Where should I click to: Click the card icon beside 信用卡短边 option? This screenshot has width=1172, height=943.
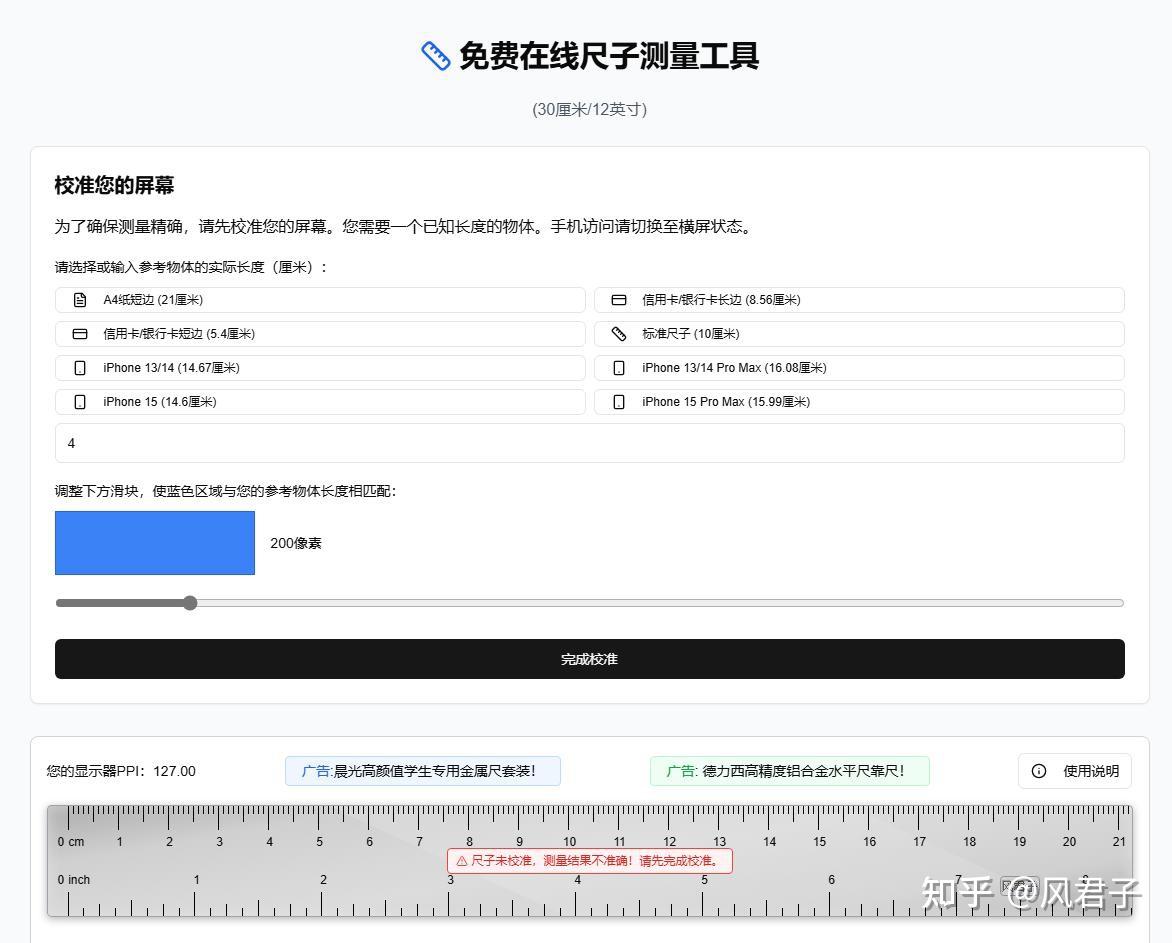pyautogui.click(x=80, y=333)
